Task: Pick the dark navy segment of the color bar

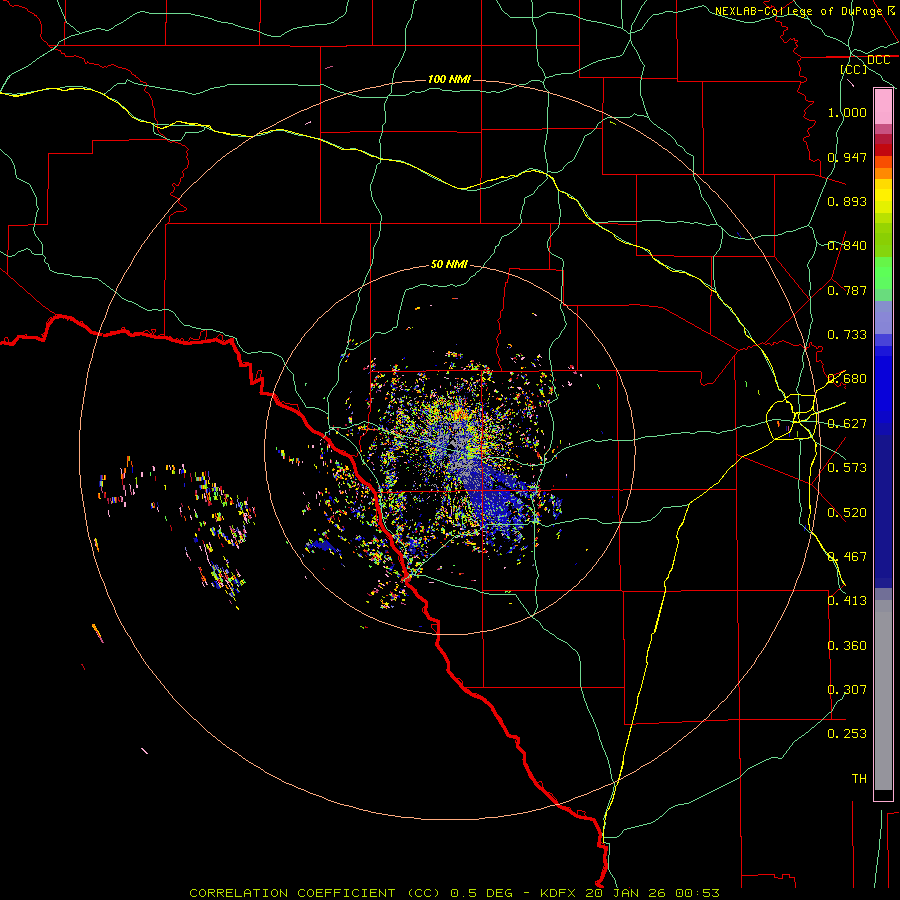Action: point(883,511)
